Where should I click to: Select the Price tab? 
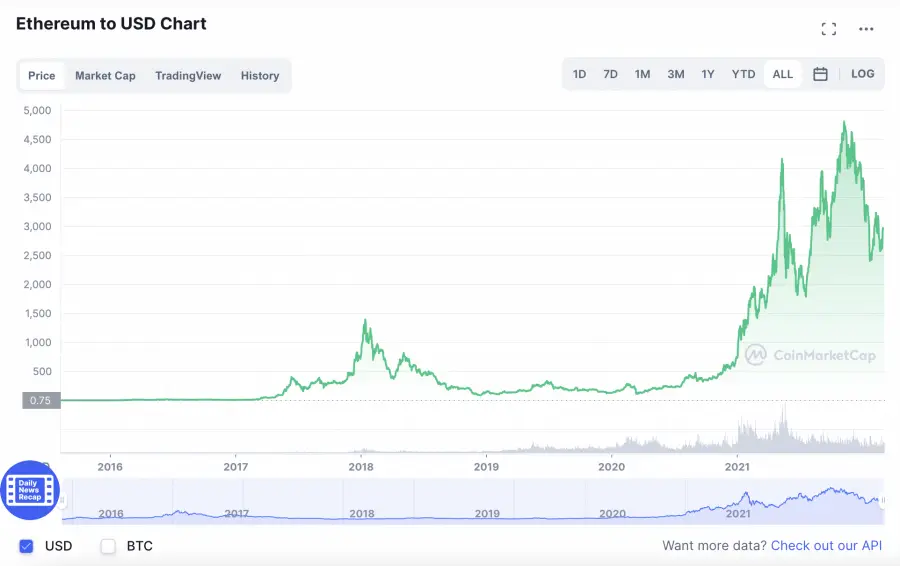coord(42,76)
